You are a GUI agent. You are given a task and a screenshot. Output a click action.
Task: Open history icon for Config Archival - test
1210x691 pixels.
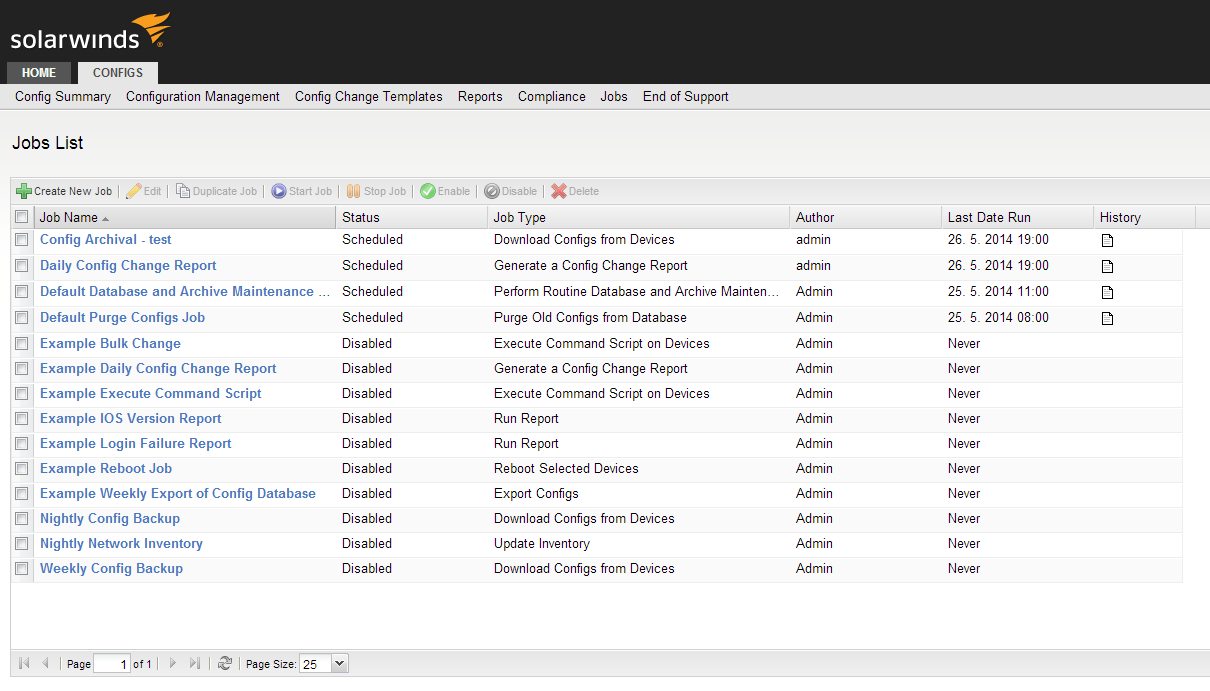[1107, 240]
